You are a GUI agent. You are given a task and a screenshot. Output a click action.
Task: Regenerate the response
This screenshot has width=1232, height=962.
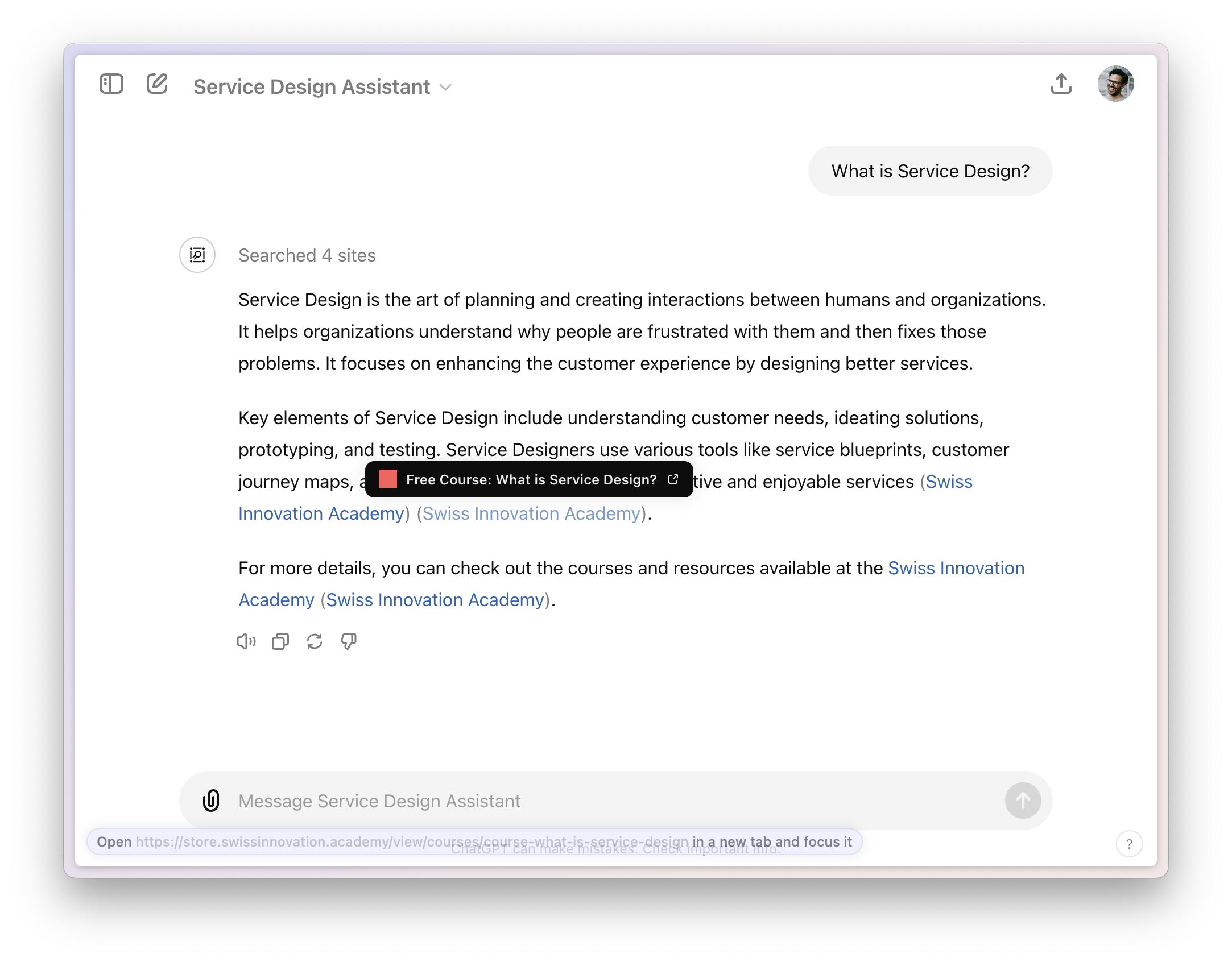[x=315, y=641]
